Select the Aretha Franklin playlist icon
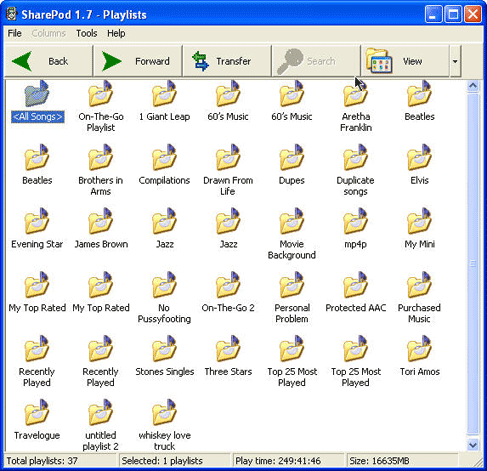The image size is (487, 471). (356, 93)
